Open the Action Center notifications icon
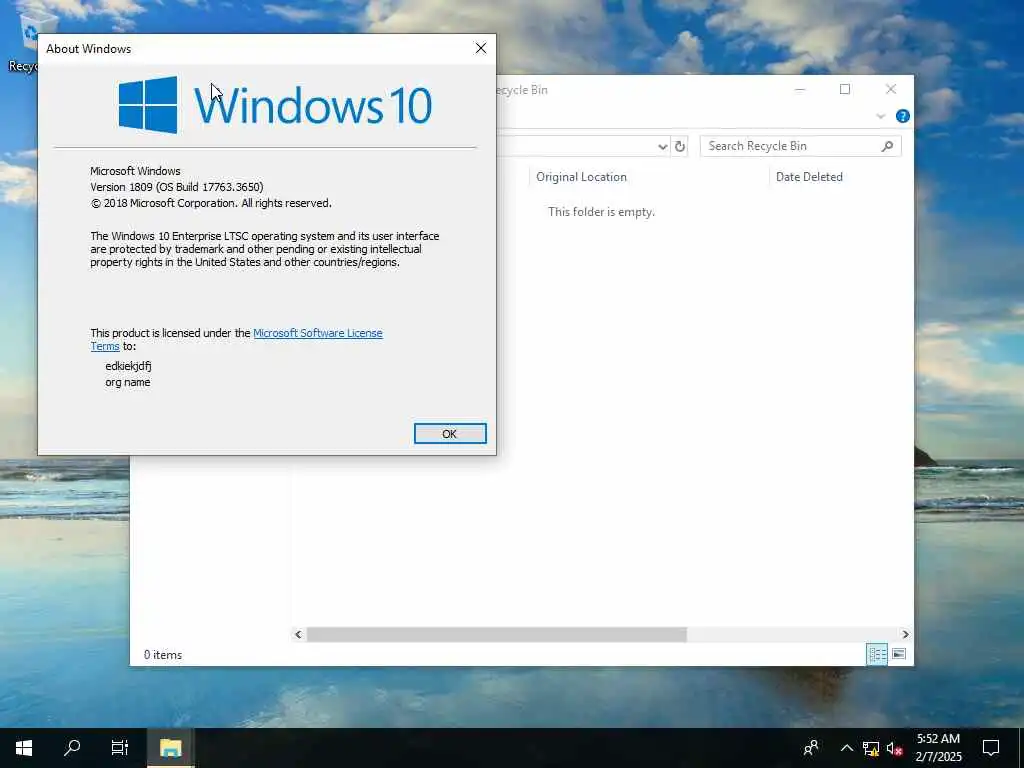This screenshot has height=768, width=1024. coord(991,748)
